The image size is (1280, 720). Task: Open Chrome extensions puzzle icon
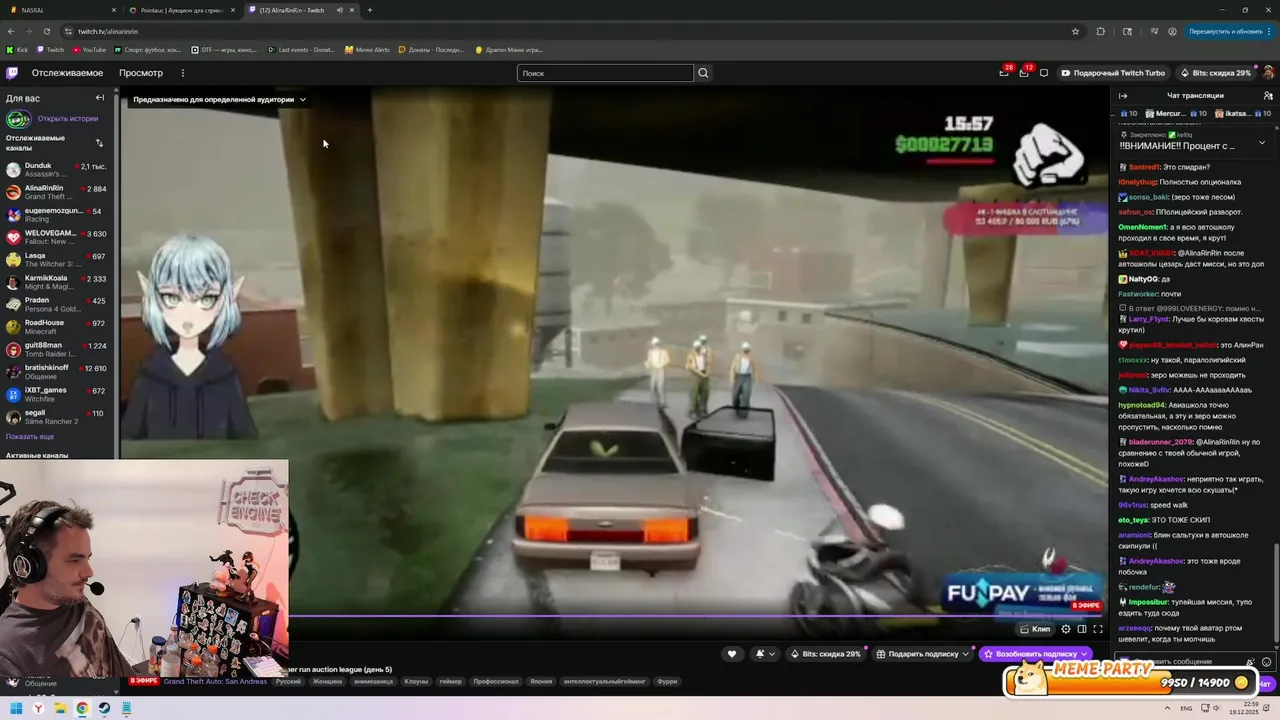[x=1101, y=31]
